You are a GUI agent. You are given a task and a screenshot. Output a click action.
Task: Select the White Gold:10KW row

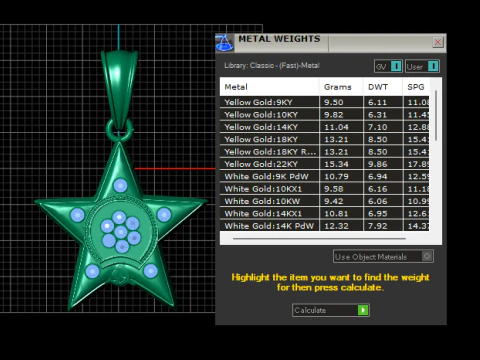(324, 201)
